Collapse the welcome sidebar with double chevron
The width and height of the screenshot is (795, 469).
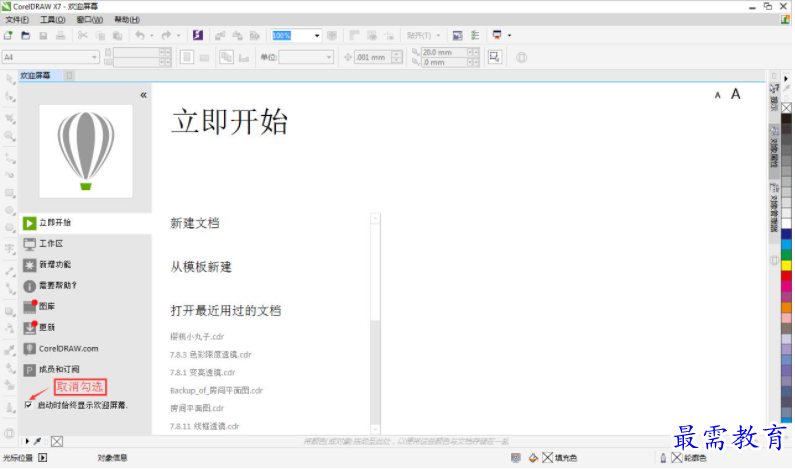click(x=143, y=95)
